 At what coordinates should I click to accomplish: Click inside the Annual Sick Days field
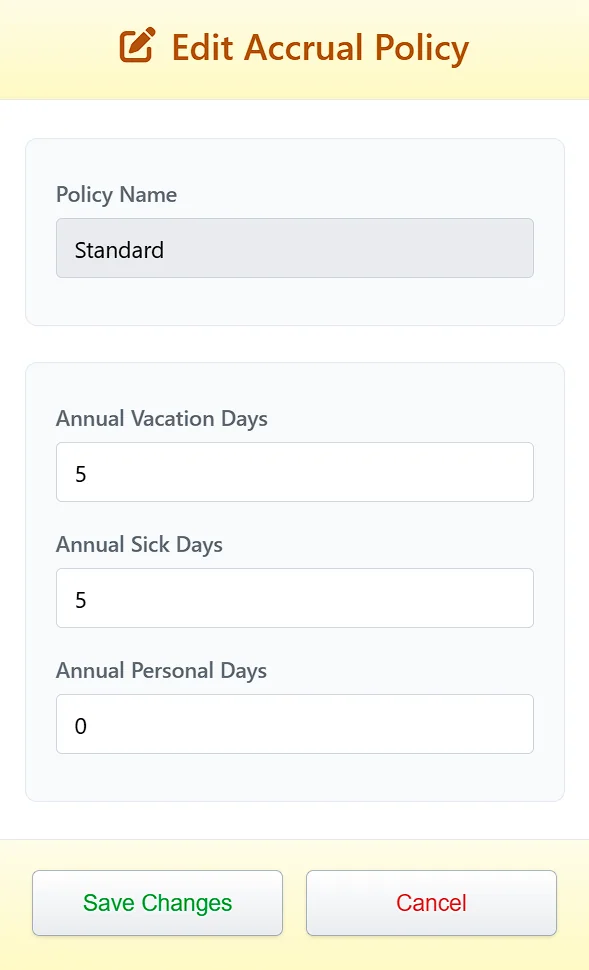(x=294, y=597)
